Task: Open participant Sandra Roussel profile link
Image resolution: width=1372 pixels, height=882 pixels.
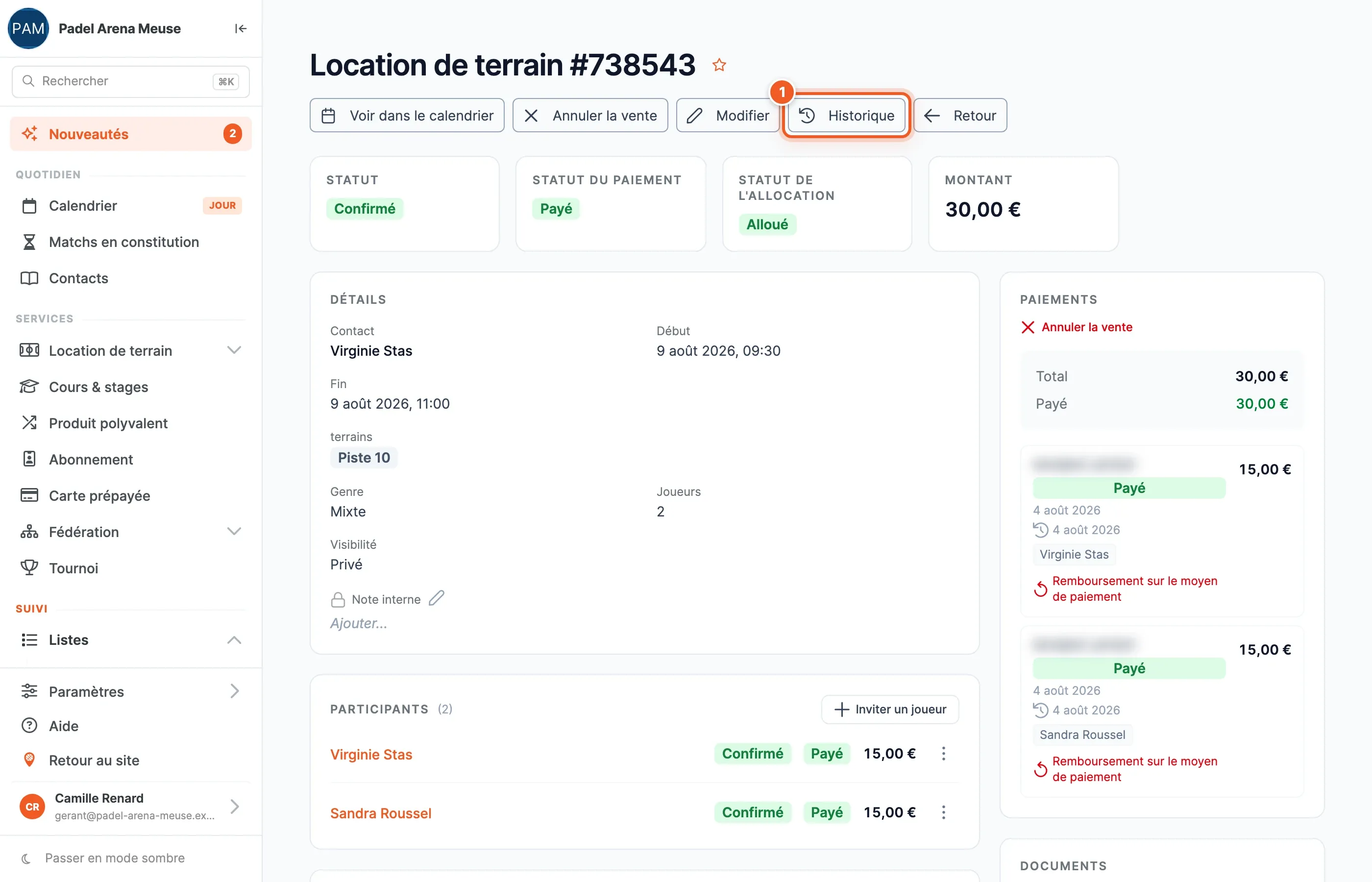Action: [381, 813]
